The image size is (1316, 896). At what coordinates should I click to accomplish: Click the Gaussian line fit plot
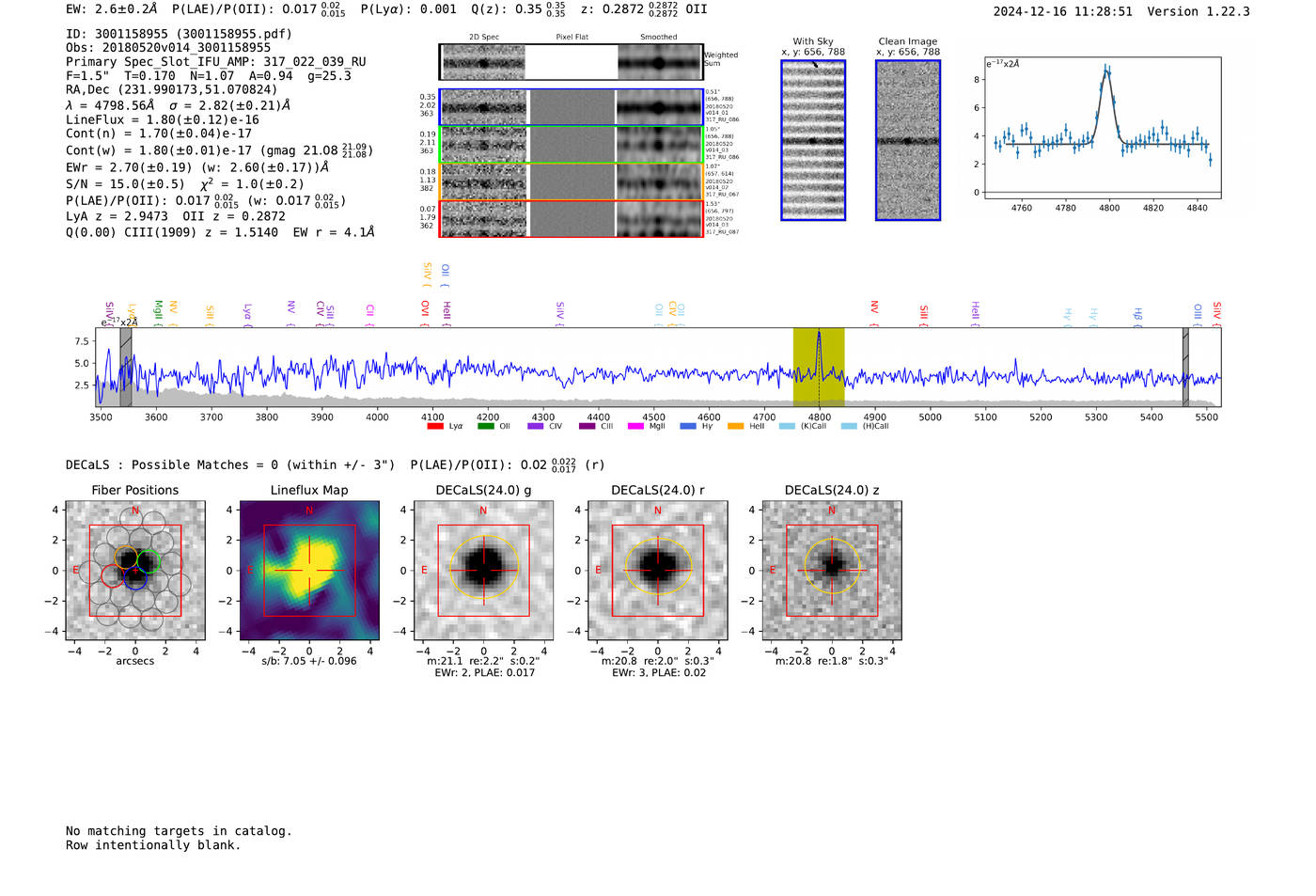coord(1102,128)
